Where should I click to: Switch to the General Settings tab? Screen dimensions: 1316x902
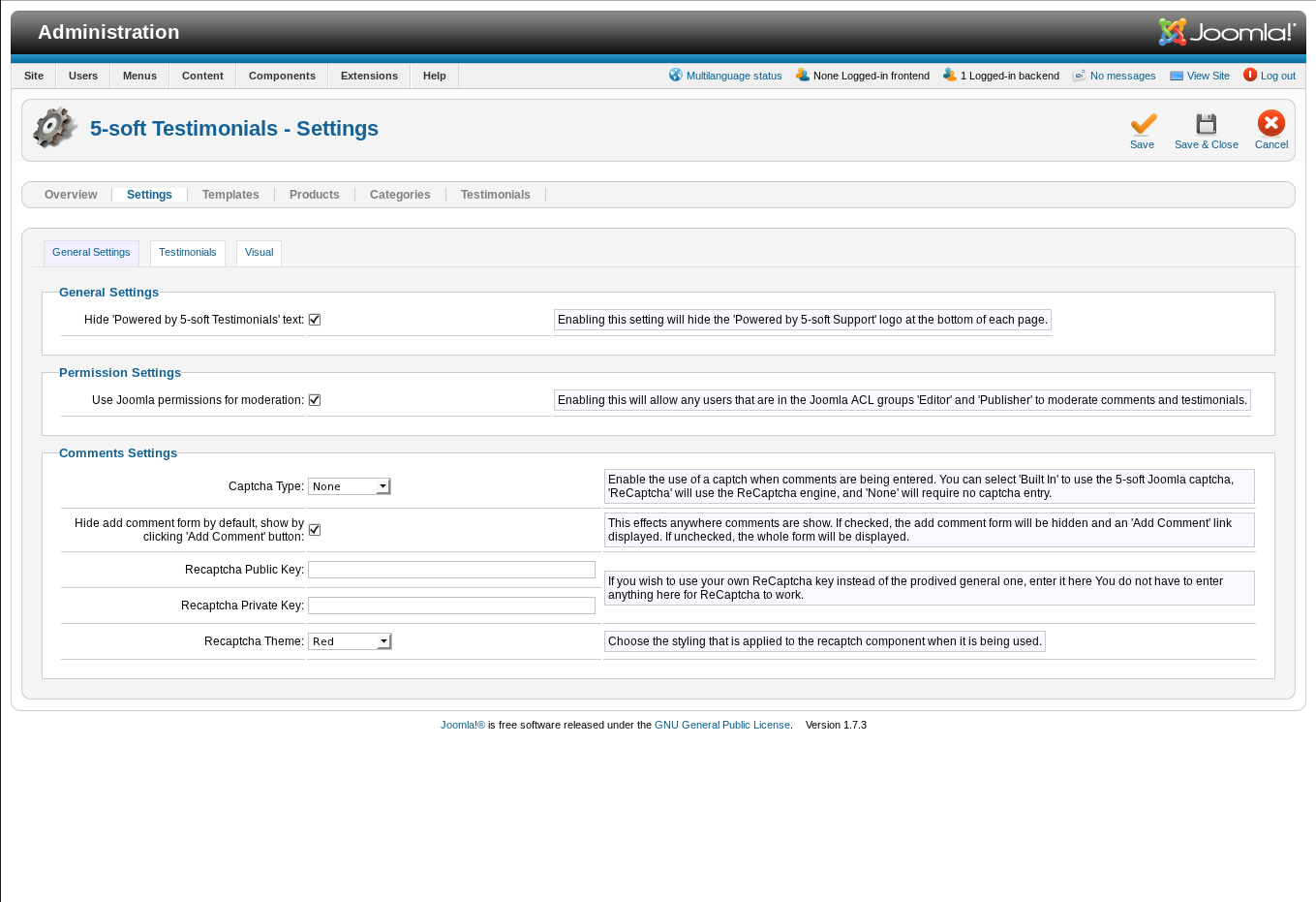tap(91, 253)
